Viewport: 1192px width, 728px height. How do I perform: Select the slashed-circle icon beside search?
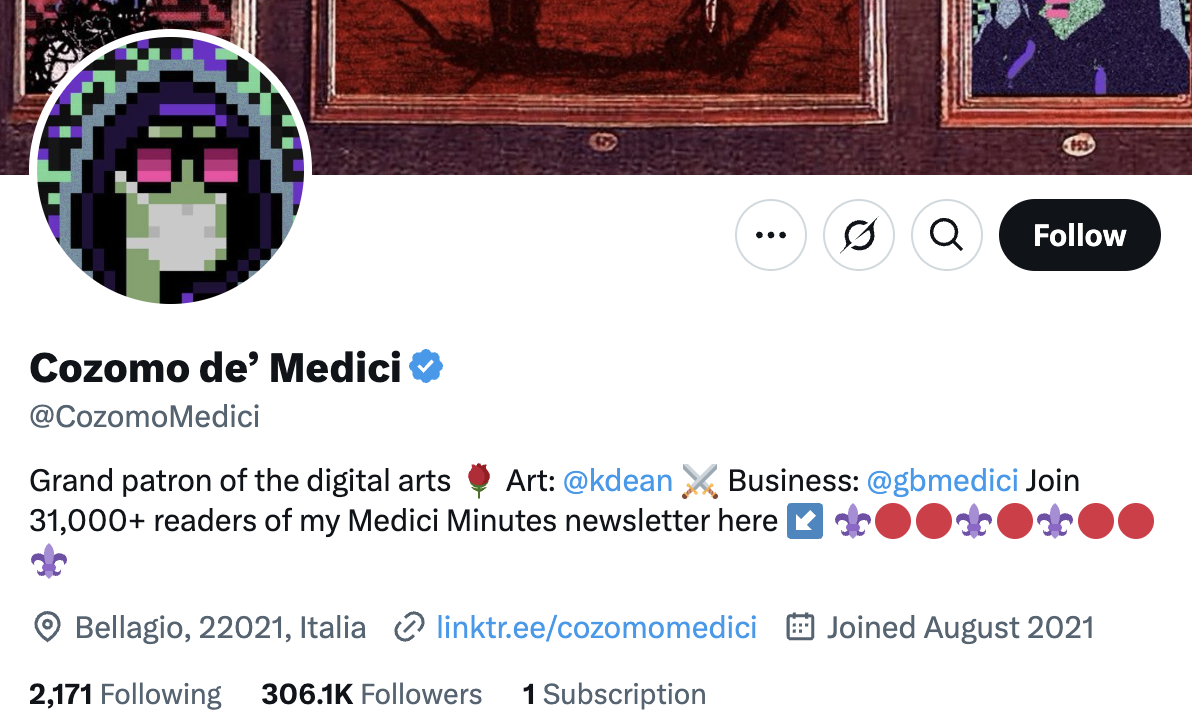tap(858, 235)
